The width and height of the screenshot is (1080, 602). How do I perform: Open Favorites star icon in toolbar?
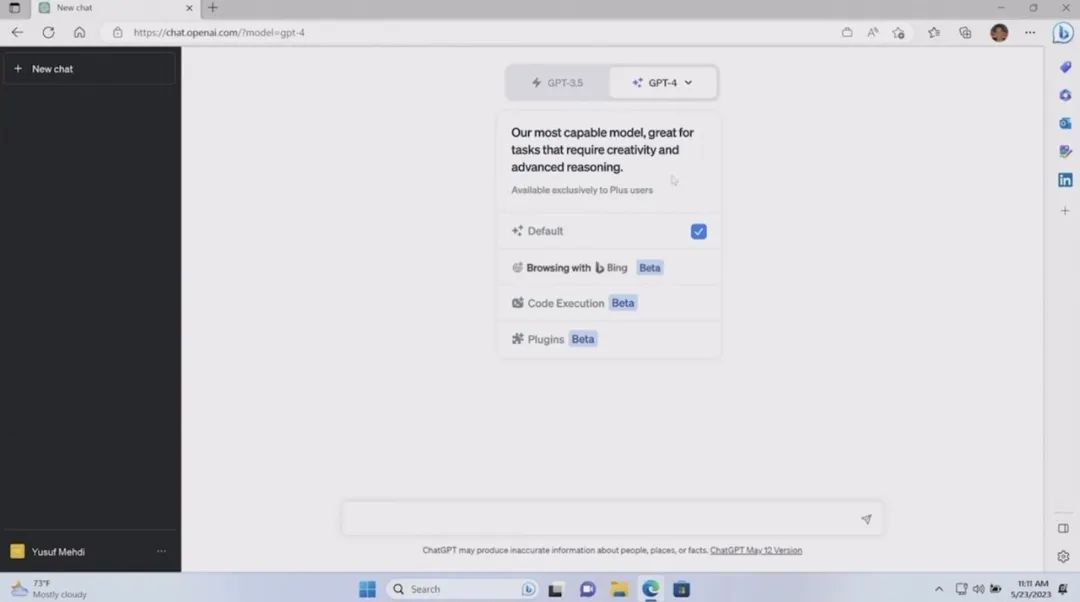pyautogui.click(x=933, y=32)
